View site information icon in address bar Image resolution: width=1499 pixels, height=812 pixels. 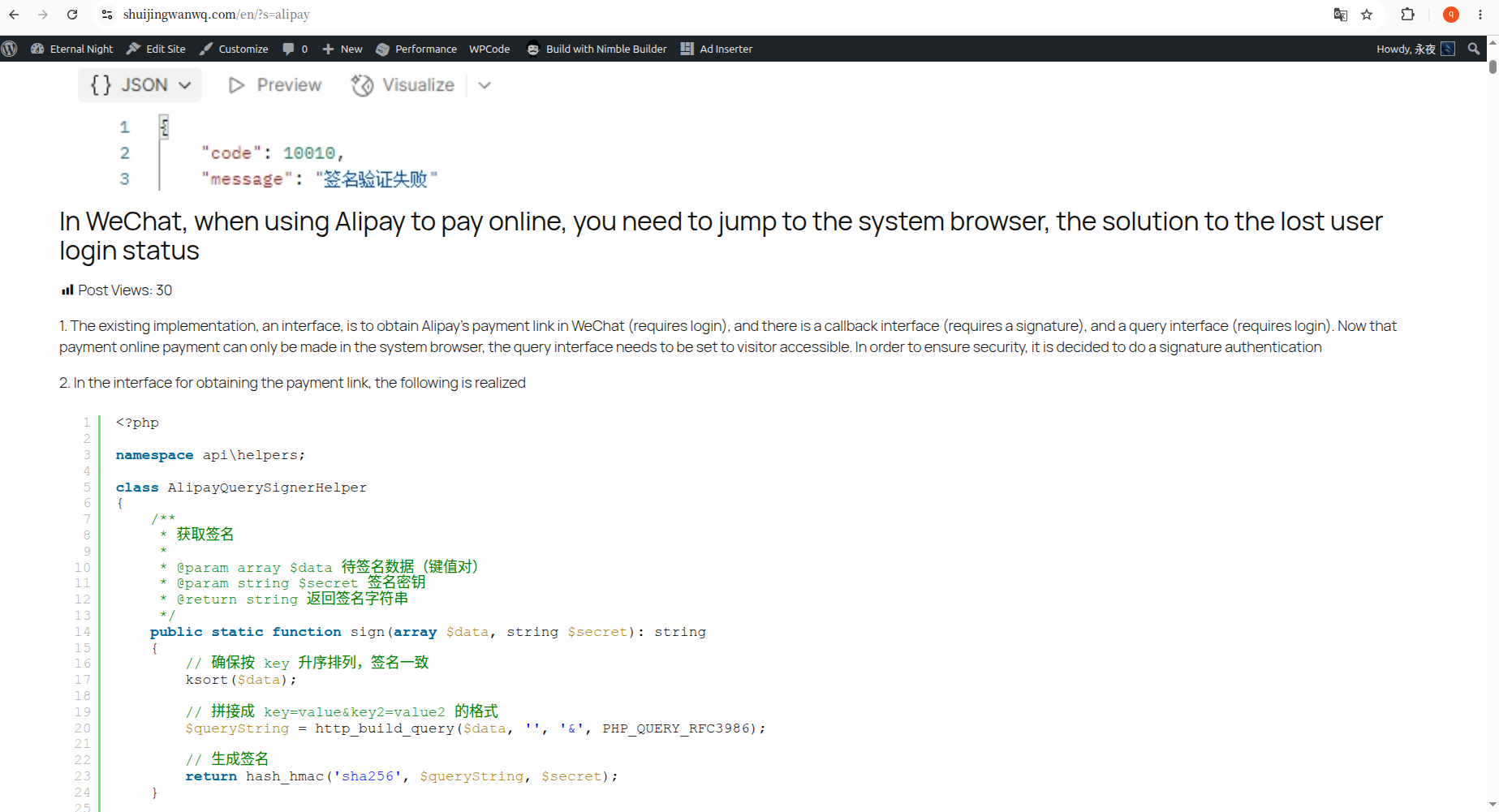point(107,15)
